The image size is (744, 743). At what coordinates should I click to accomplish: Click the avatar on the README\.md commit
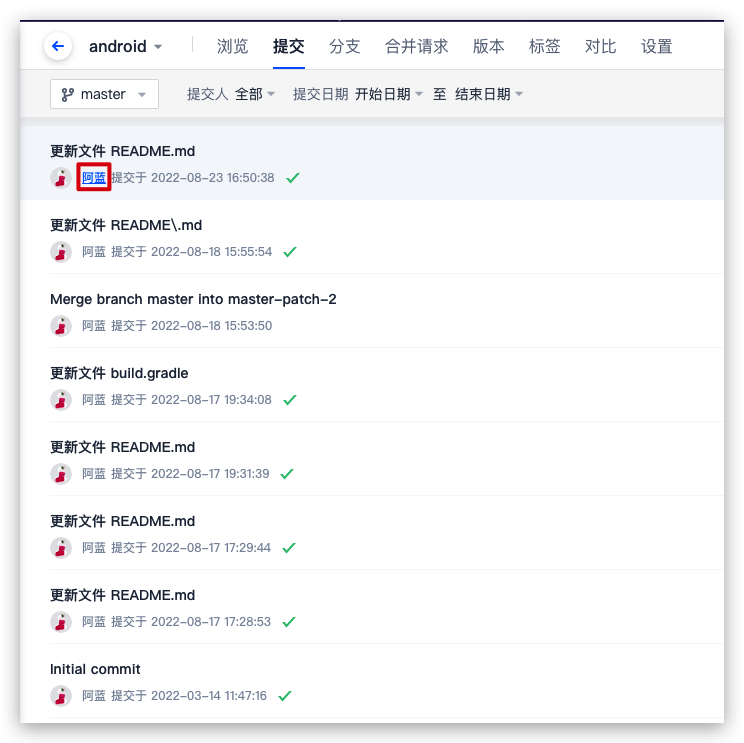61,252
